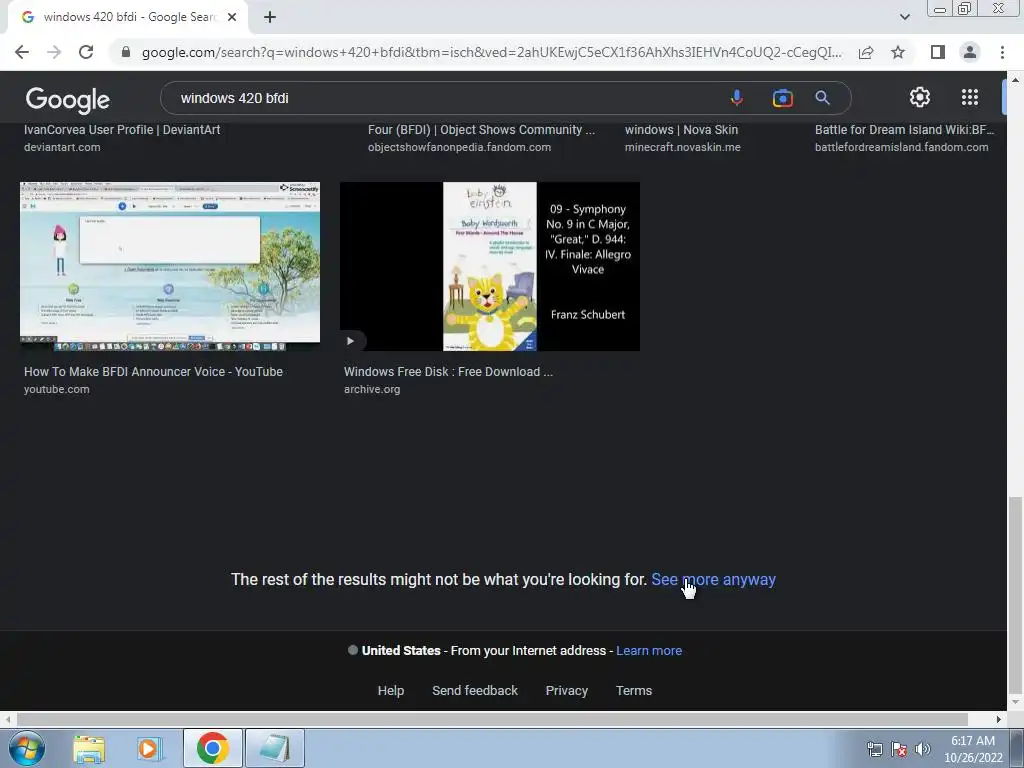Viewport: 1024px width, 768px height.
Task: Open 'windows | Nova Skin' result
Action: tap(681, 130)
